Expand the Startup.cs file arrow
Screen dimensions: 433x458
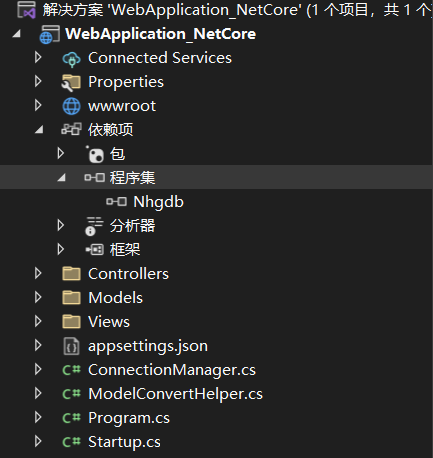click(38, 441)
